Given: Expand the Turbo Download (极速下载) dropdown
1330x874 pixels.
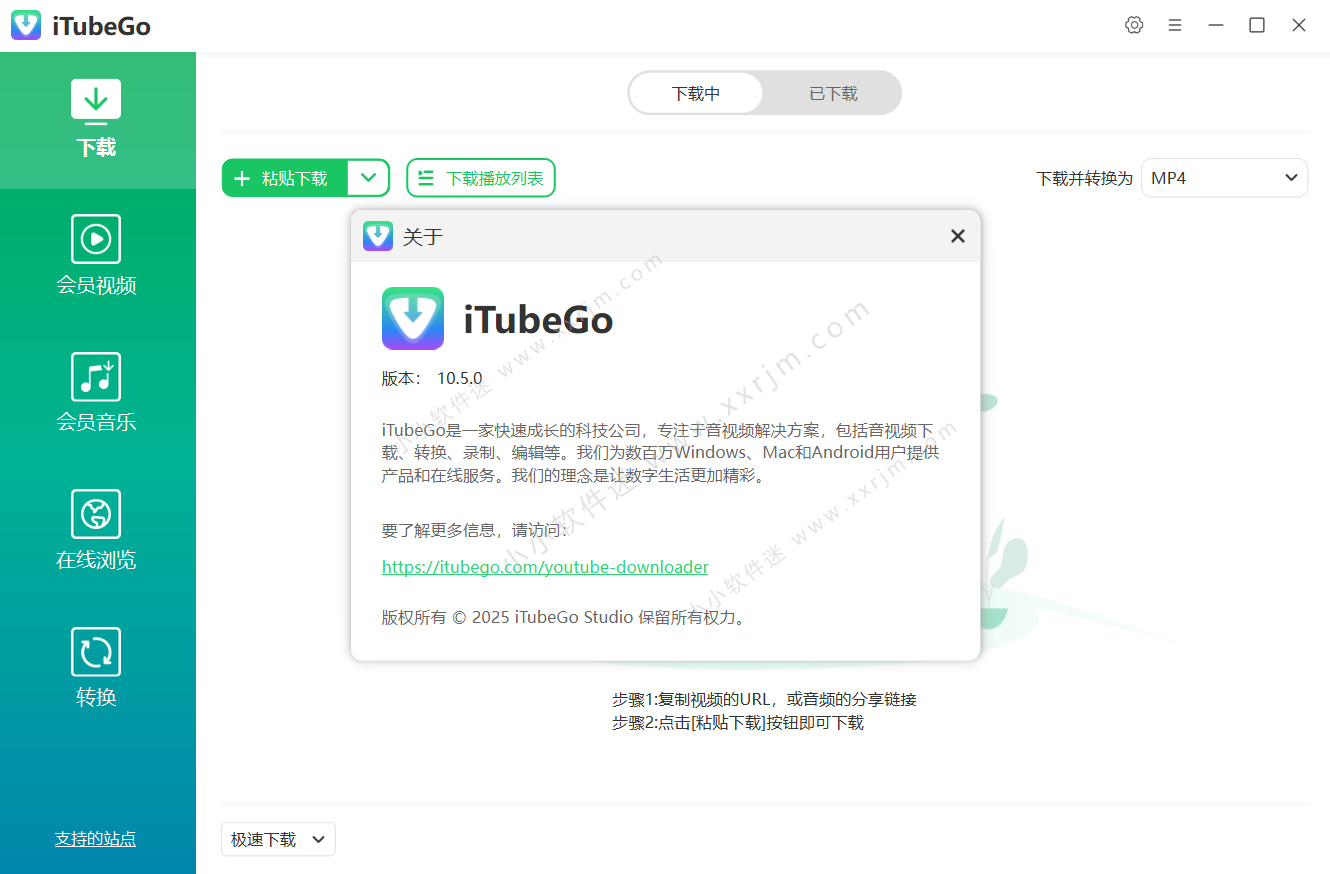Looking at the screenshot, I should tap(278, 840).
